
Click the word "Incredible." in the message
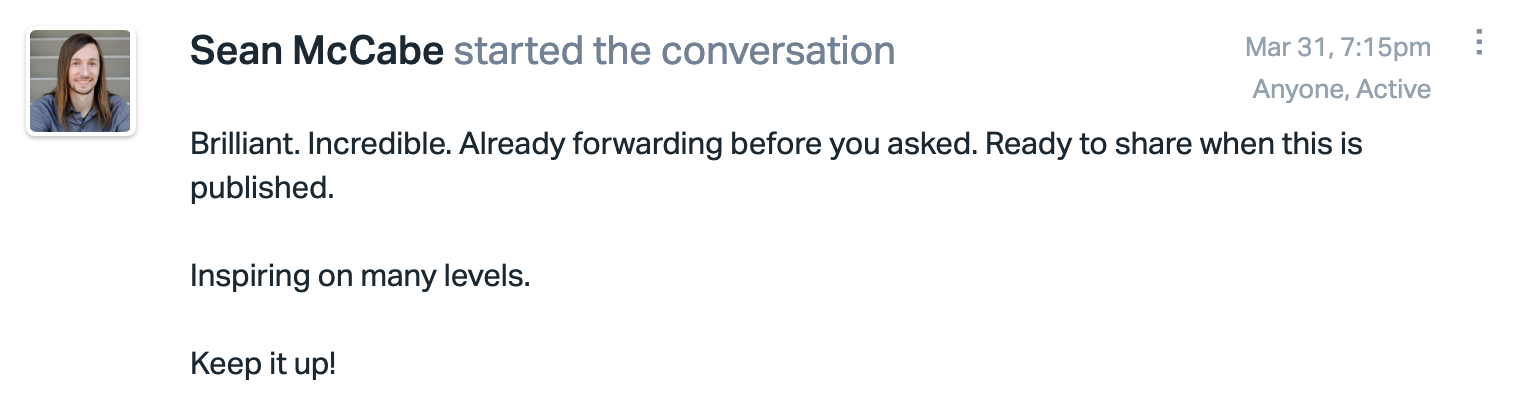tap(382, 145)
